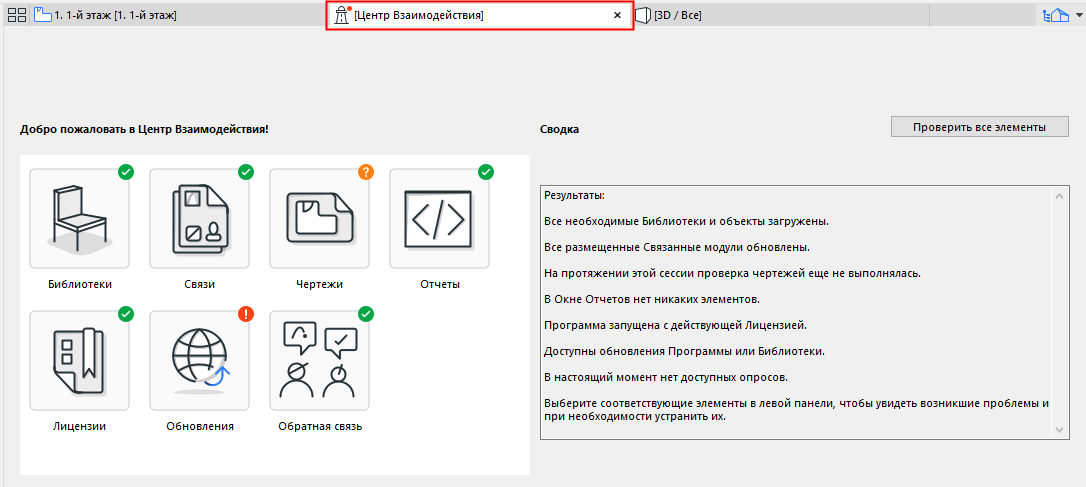Click the Связи label

[199, 284]
